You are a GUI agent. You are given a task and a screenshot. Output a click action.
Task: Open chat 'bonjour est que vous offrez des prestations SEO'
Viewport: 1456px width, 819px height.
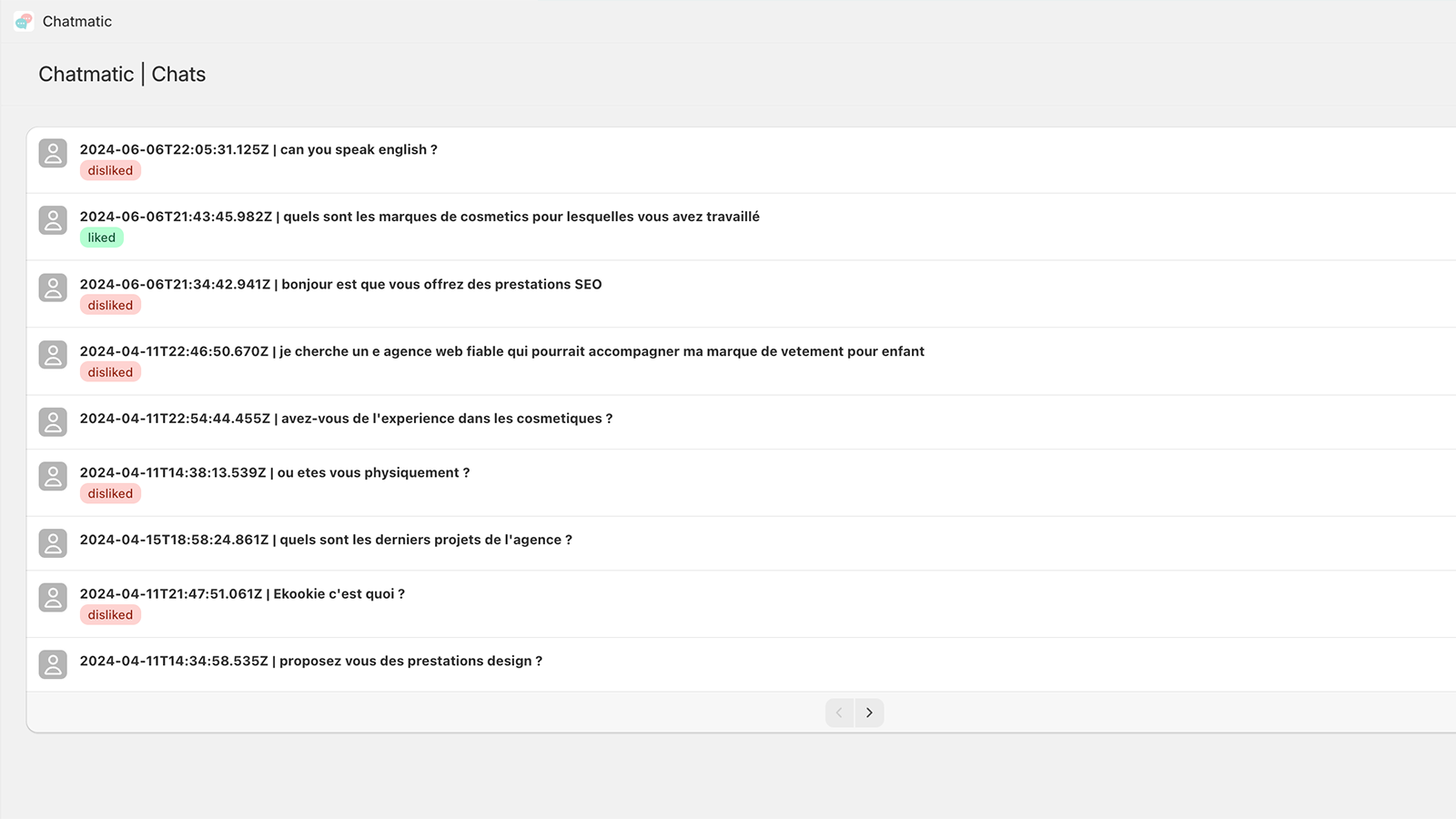click(x=340, y=284)
